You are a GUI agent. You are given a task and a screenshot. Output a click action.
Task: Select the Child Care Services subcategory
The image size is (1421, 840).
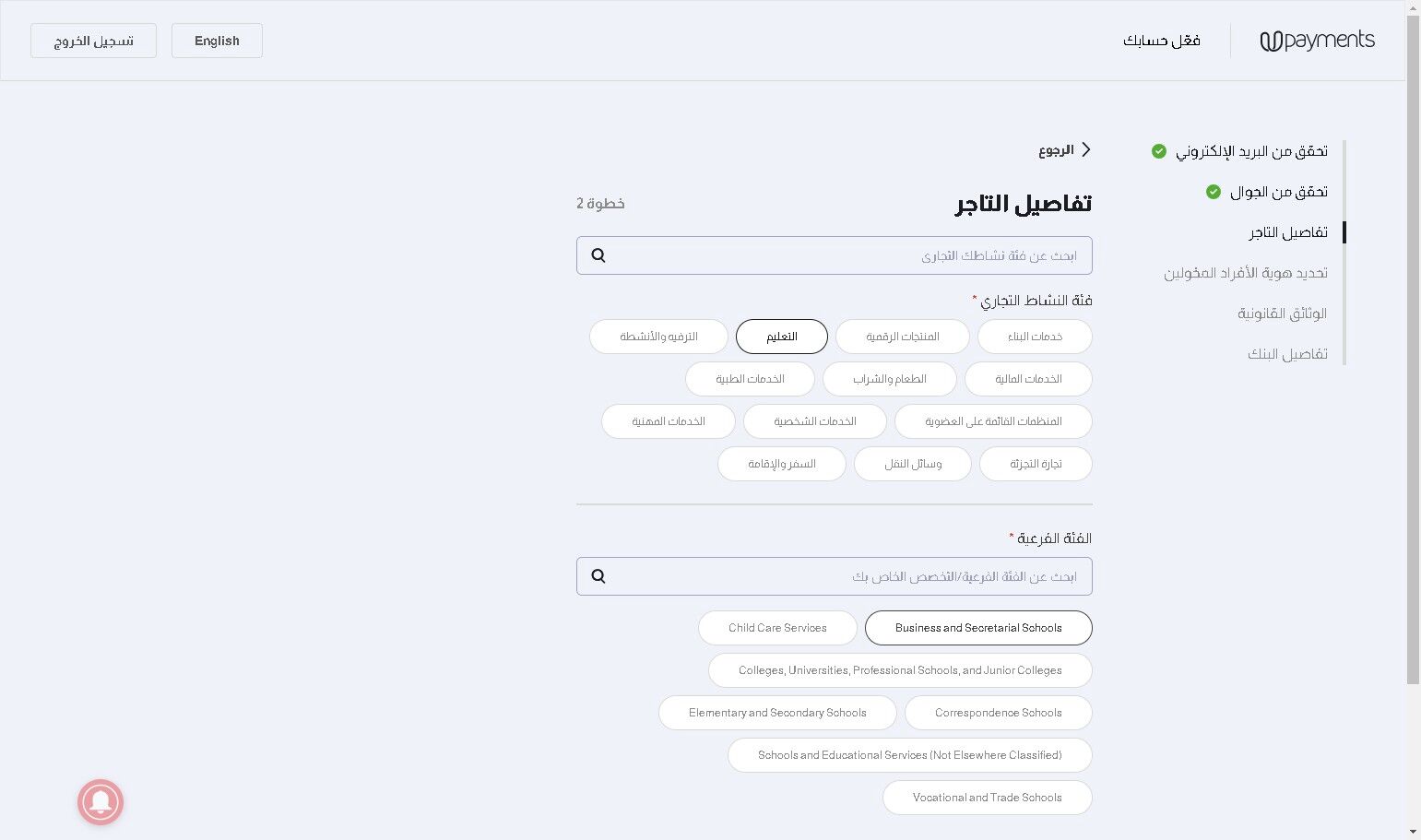[777, 628]
